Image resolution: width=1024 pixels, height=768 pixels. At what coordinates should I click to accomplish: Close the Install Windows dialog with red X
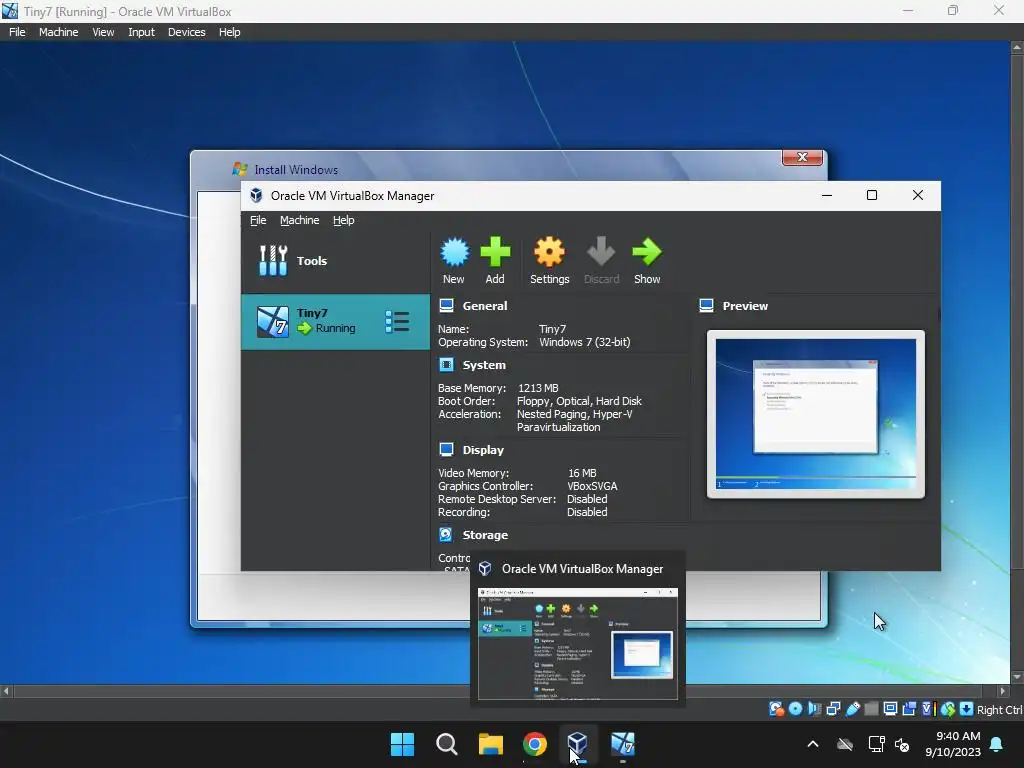point(802,157)
